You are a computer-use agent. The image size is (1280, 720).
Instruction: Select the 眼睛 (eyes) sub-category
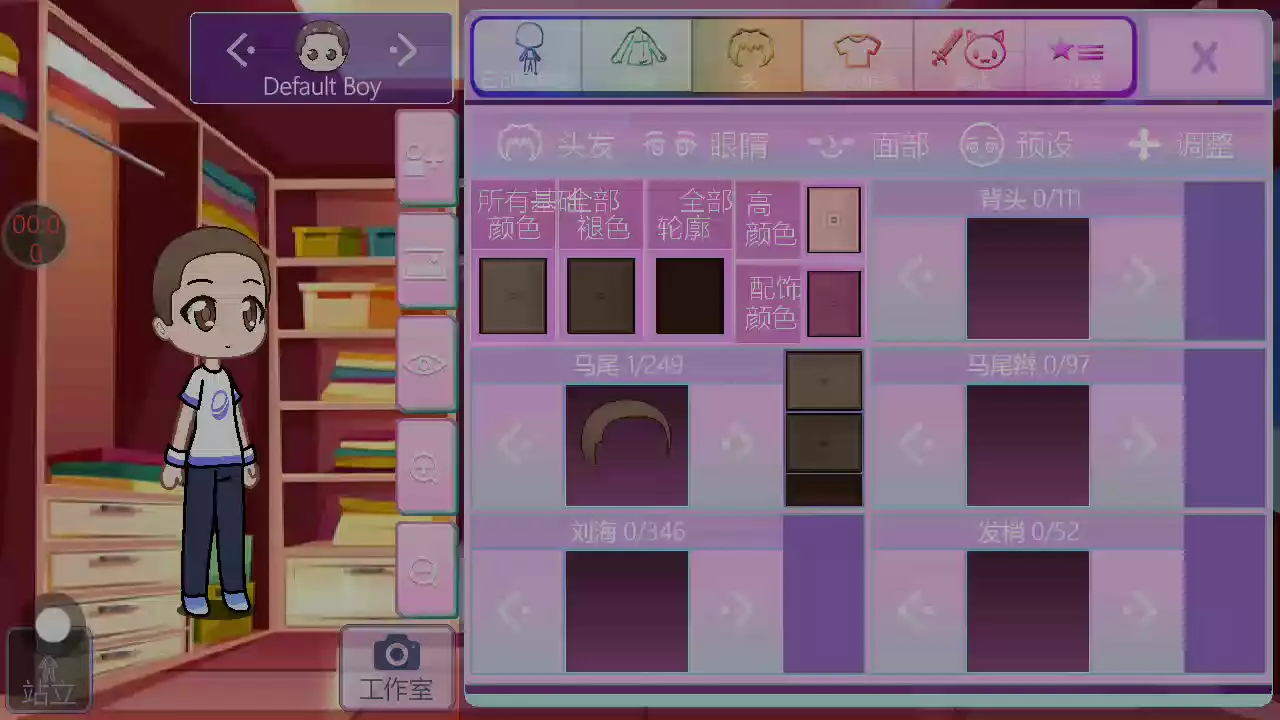point(708,146)
